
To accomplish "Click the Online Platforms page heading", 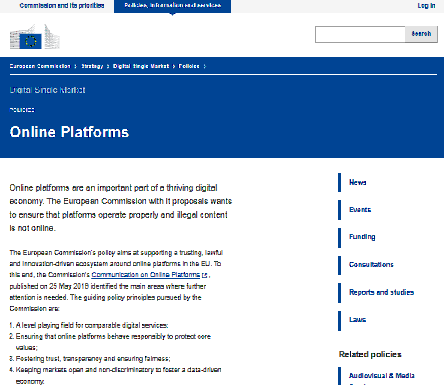I will [69, 132].
